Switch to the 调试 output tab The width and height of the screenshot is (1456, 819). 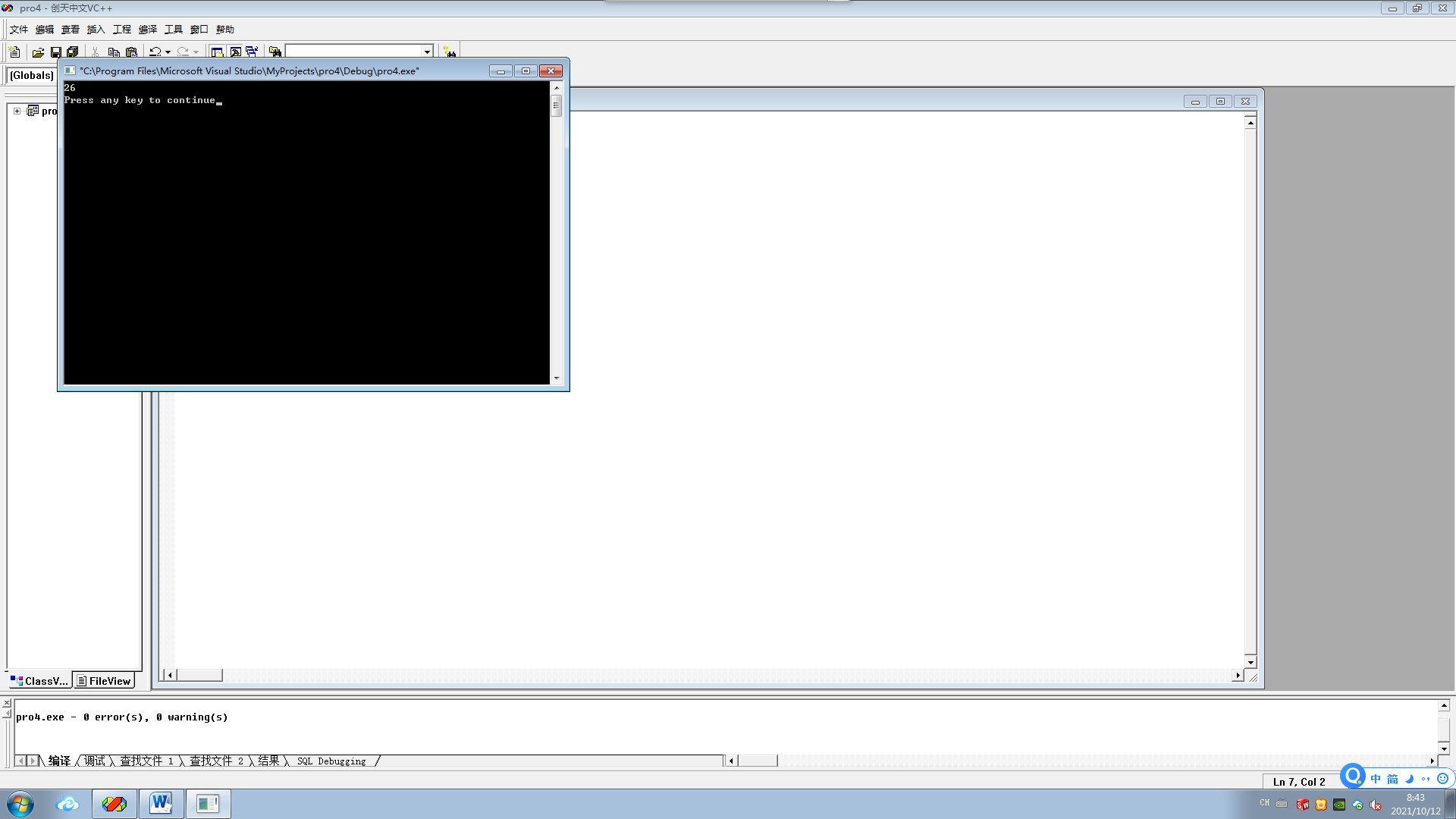[95, 761]
